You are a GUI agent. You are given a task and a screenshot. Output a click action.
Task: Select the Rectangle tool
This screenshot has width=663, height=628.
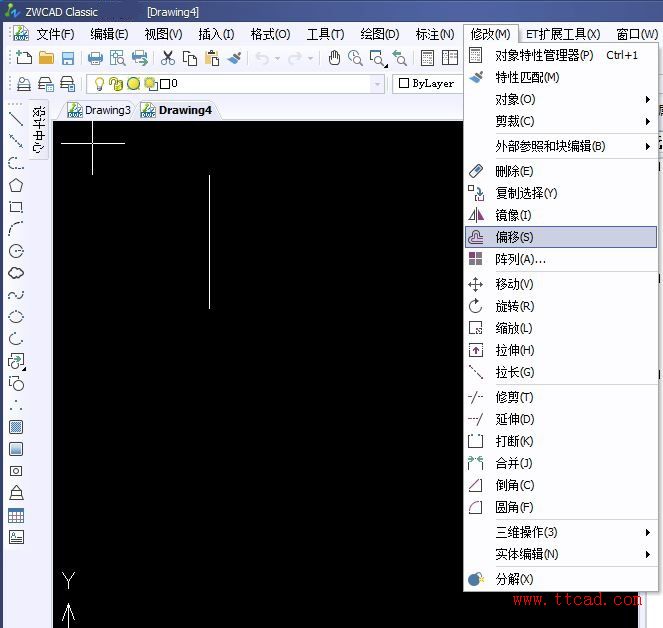click(16, 207)
